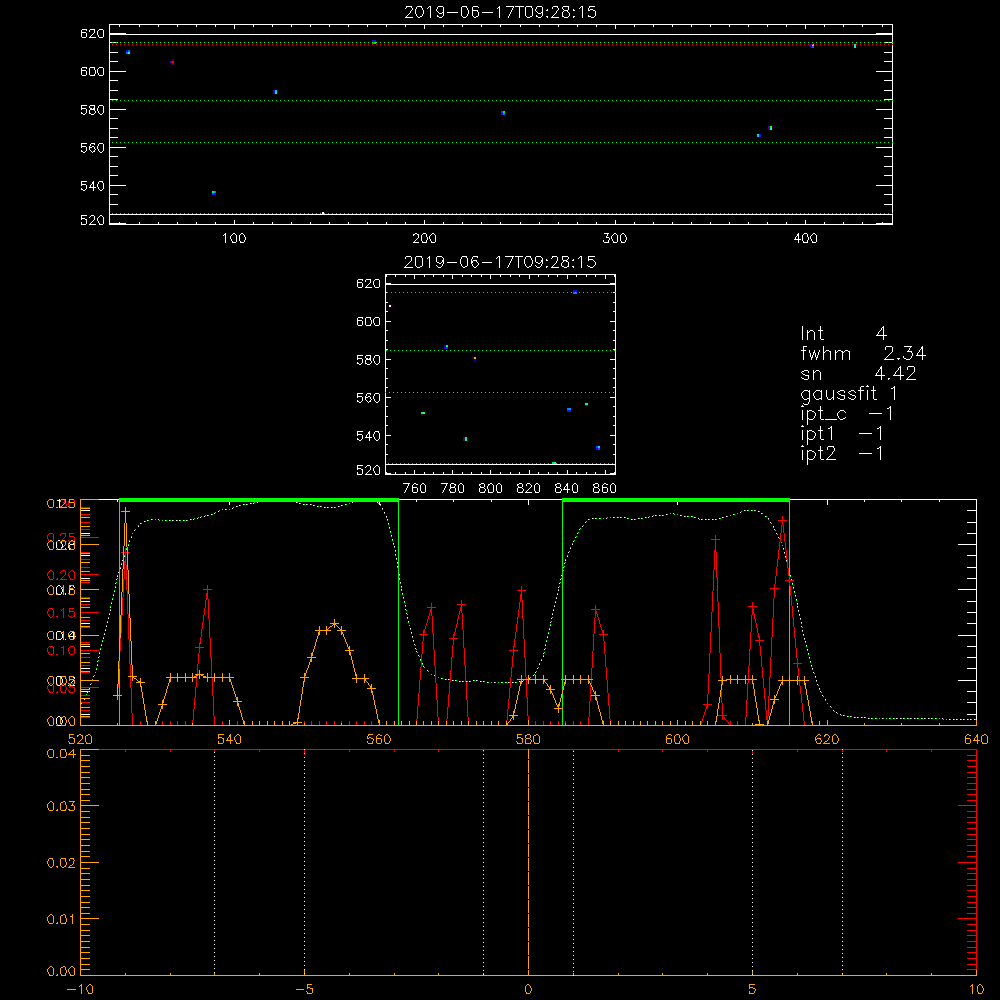Screen dimensions: 1000x1000
Task: Click the red peak apex near 605
Action: click(716, 540)
